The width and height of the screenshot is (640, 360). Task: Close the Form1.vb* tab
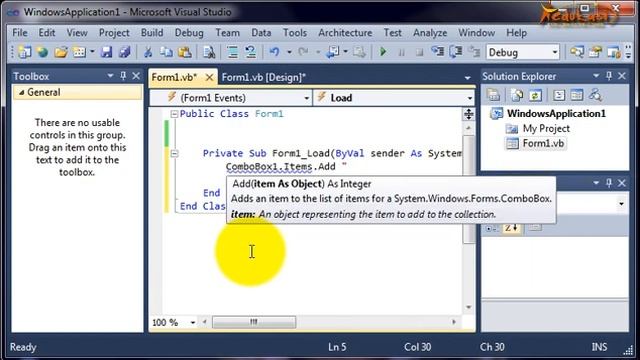(x=209, y=78)
